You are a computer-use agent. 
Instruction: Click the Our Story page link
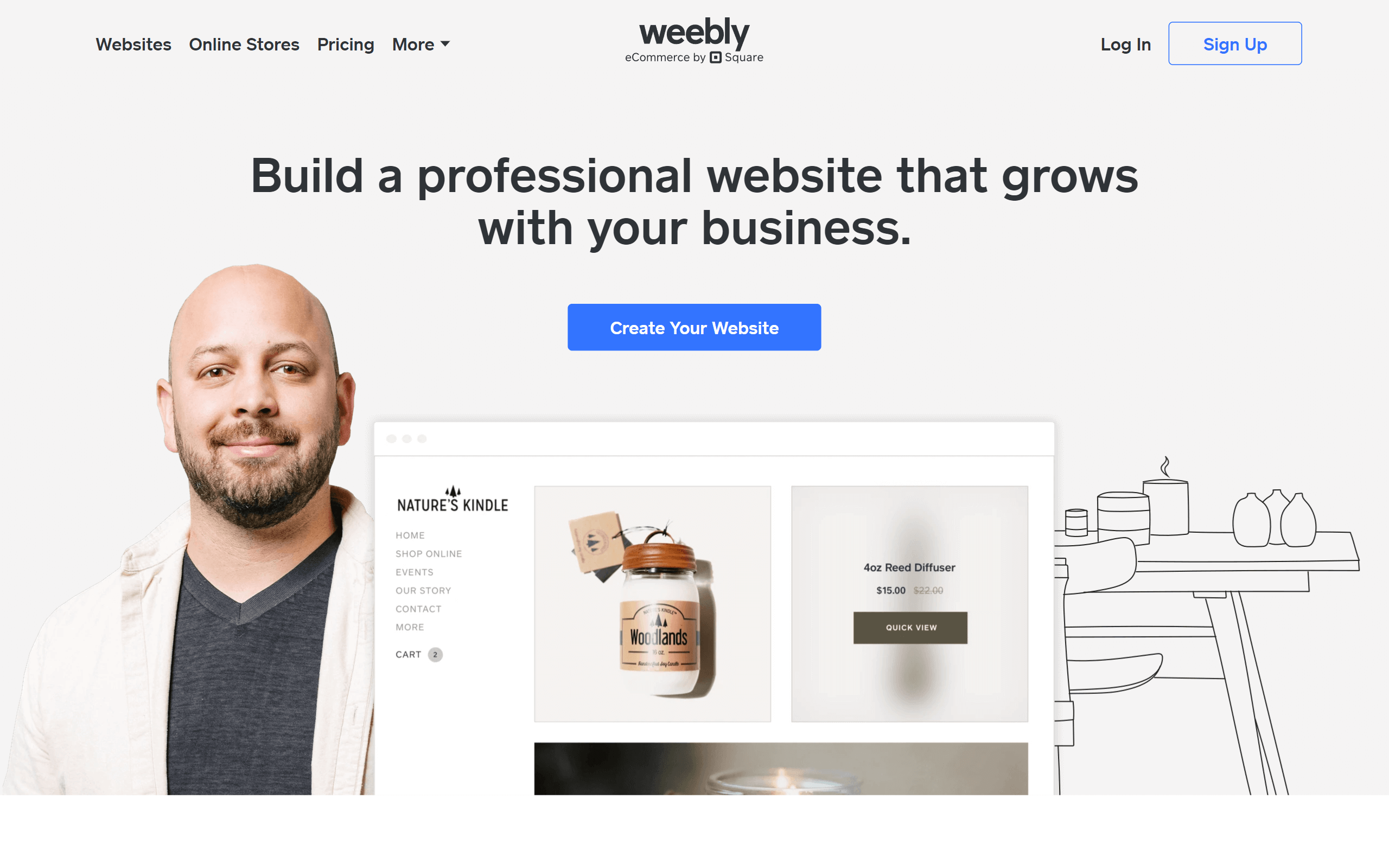pos(423,590)
